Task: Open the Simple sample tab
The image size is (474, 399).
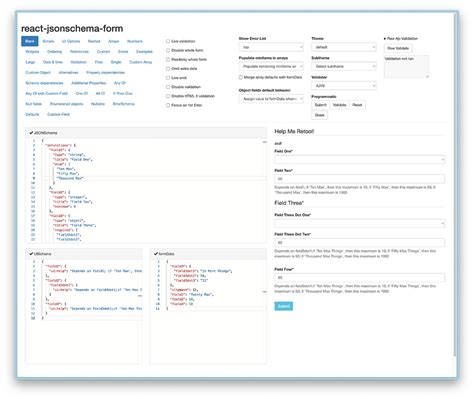Action: click(x=48, y=41)
